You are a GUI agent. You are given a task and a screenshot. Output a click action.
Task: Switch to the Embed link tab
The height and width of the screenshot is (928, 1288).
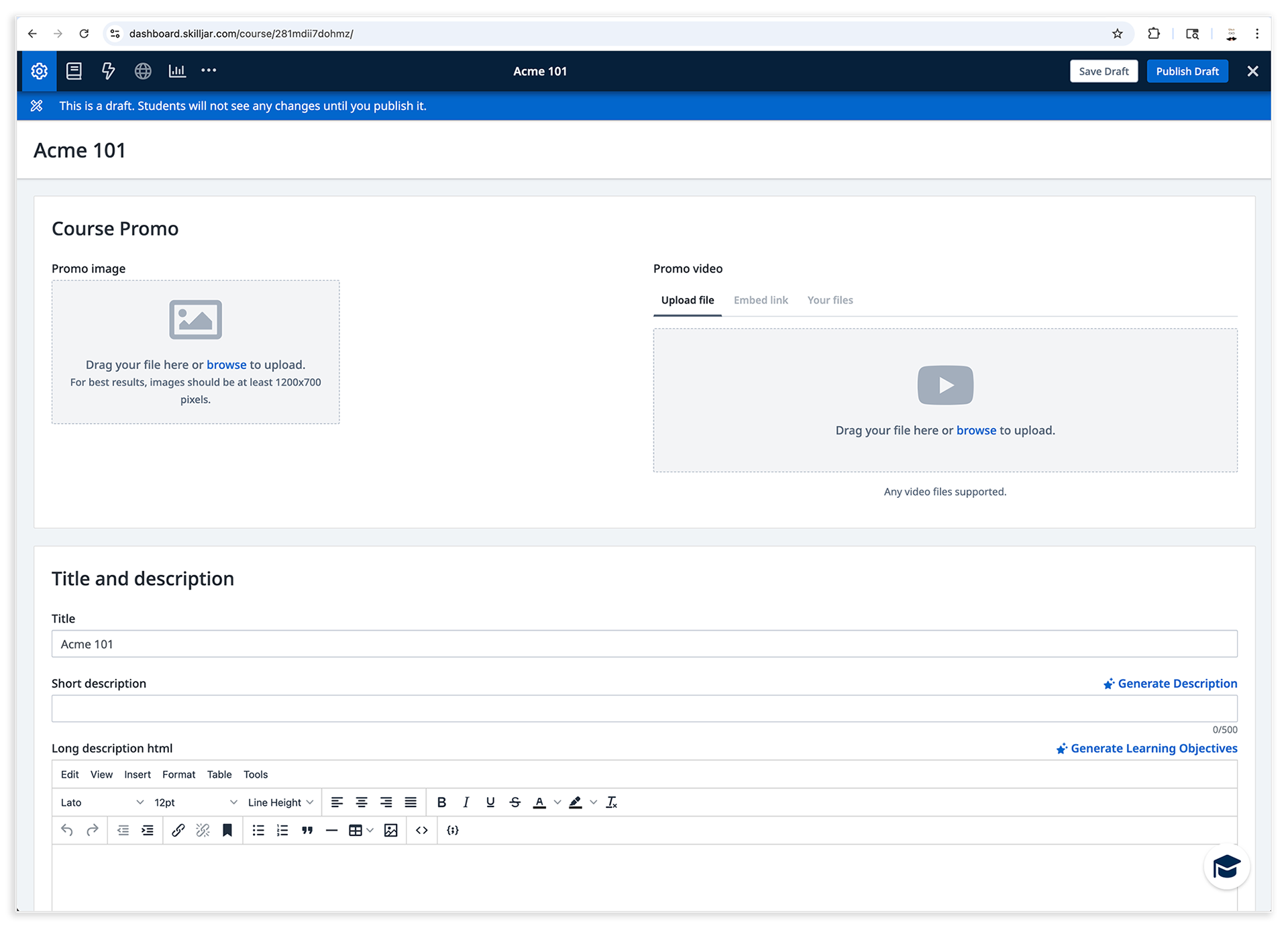(x=761, y=300)
